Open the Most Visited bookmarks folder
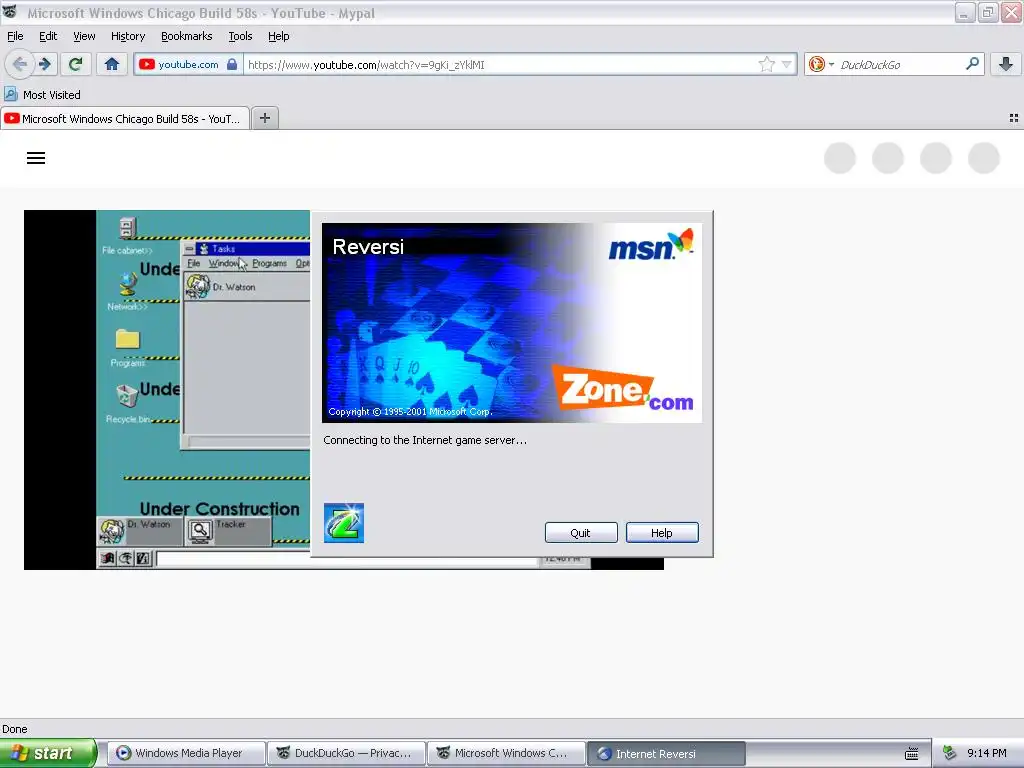The width and height of the screenshot is (1024, 768). coord(42,95)
